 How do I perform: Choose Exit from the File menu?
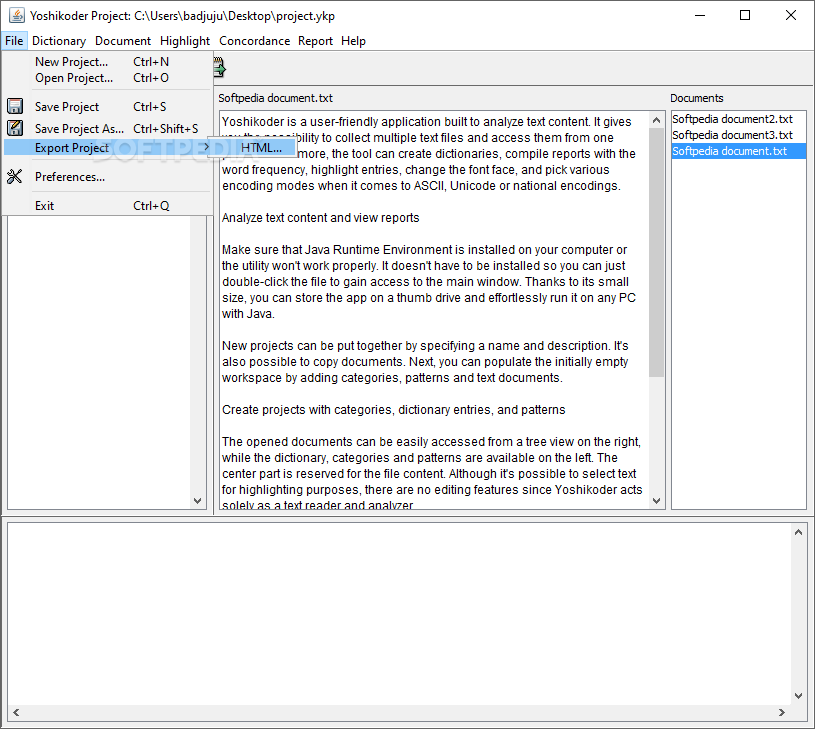tap(107, 206)
